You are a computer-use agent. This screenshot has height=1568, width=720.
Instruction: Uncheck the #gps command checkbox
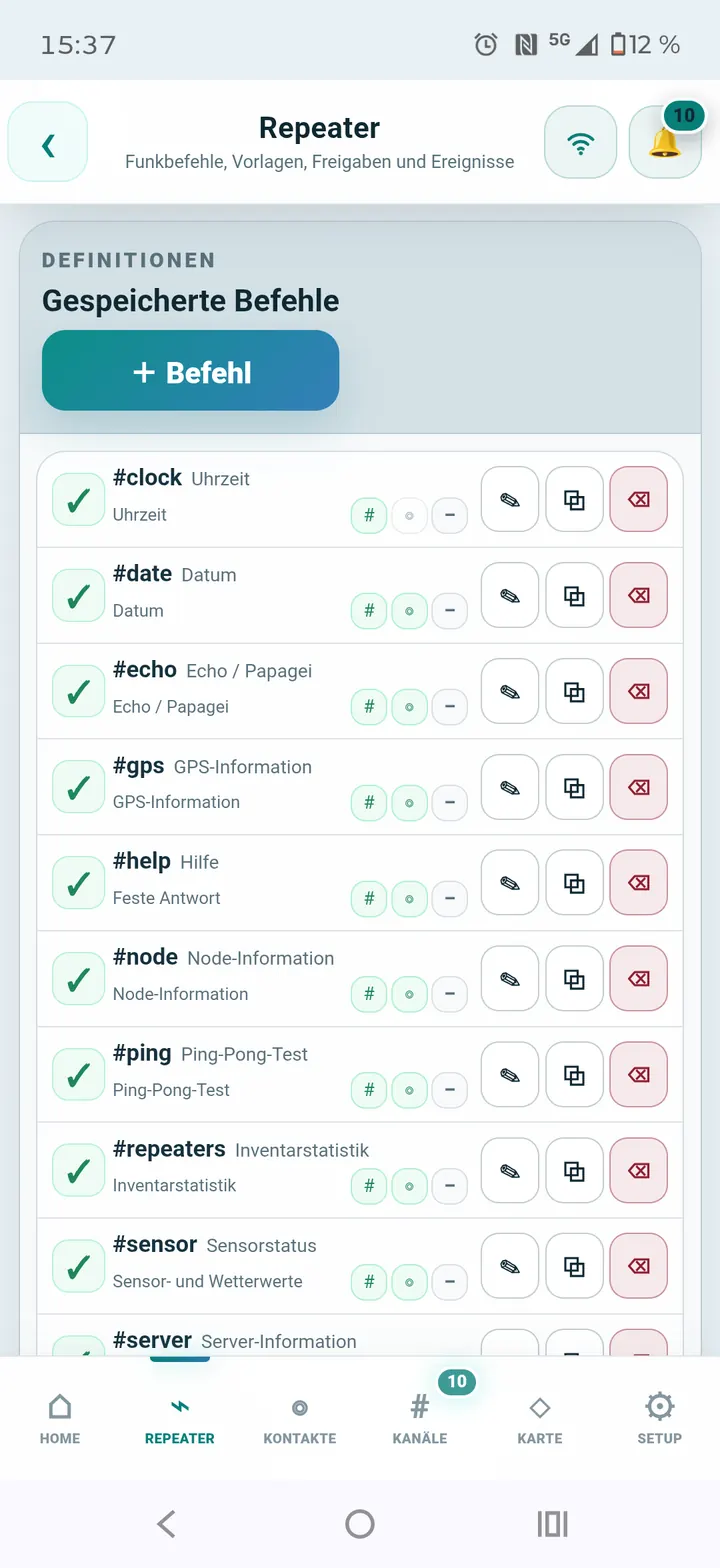point(78,787)
